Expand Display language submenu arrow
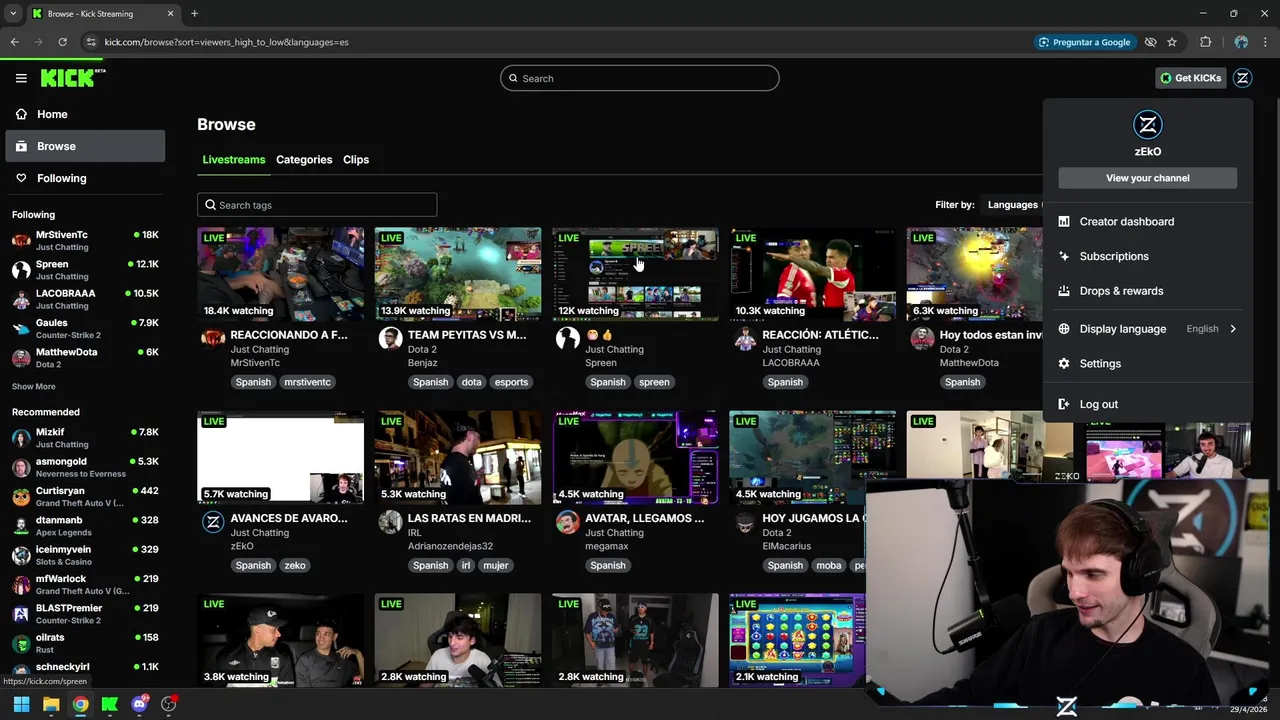This screenshot has height=720, width=1280. tap(1232, 329)
